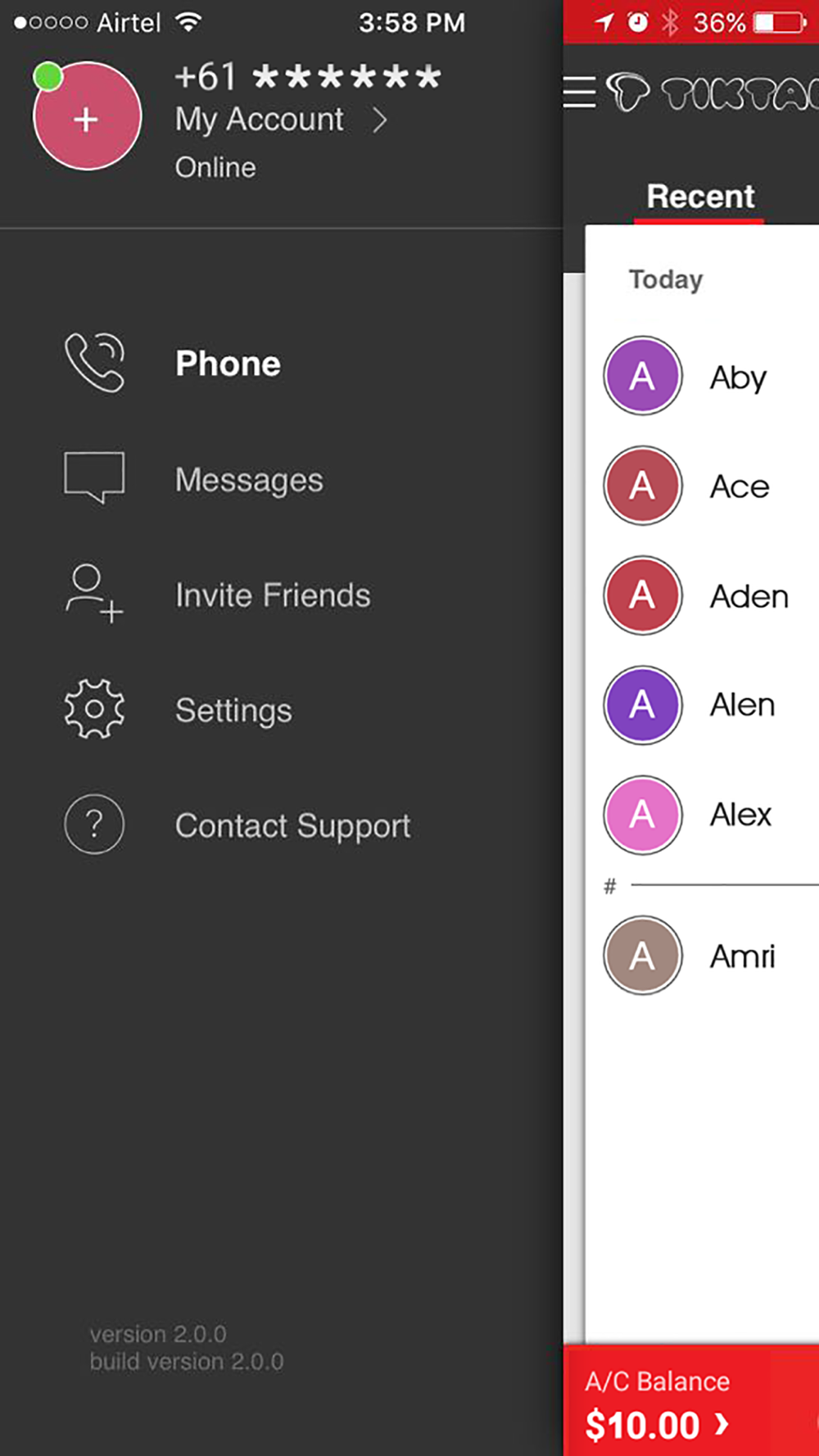Tap the Contact Support question mark icon

pyautogui.click(x=94, y=825)
